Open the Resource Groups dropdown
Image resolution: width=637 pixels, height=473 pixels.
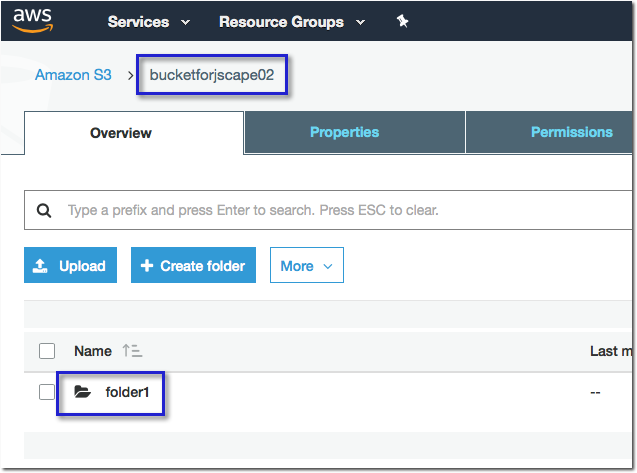pos(292,22)
